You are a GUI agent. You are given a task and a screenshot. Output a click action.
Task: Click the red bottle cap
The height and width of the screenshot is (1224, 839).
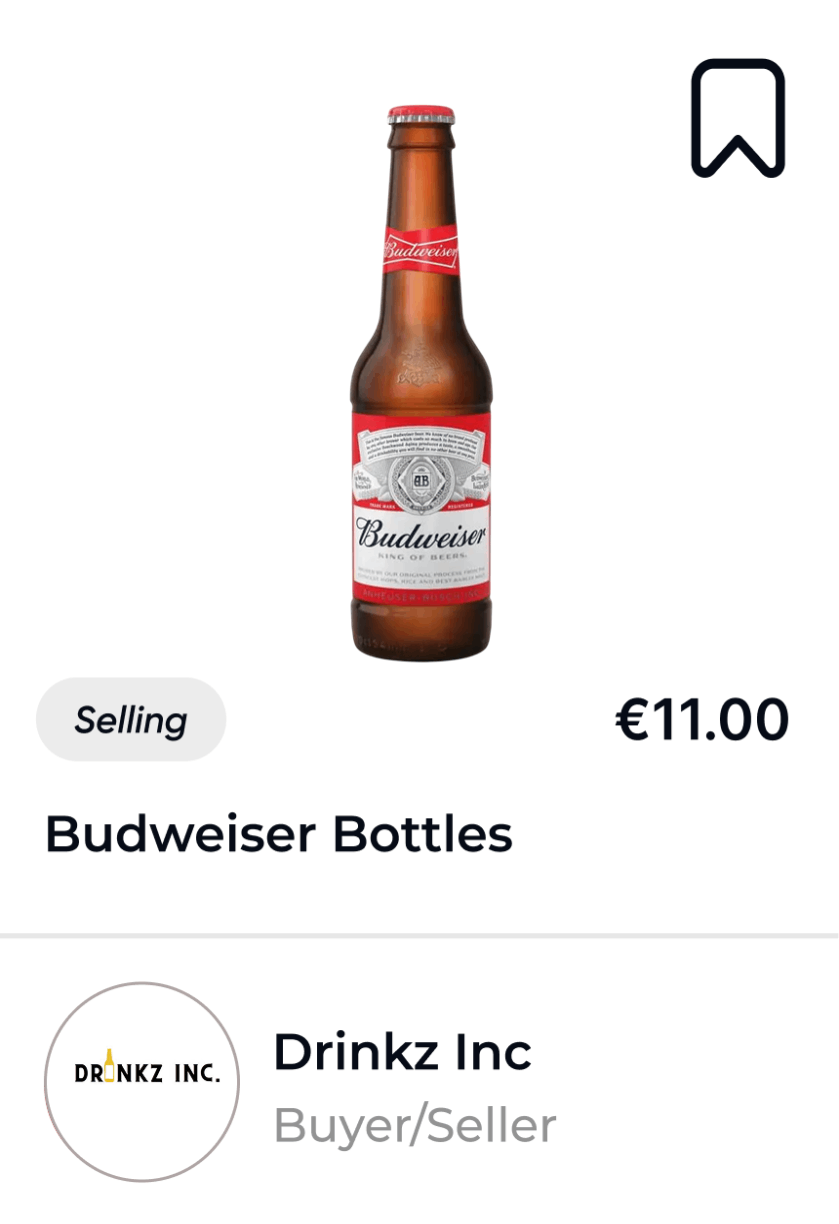pos(421,112)
